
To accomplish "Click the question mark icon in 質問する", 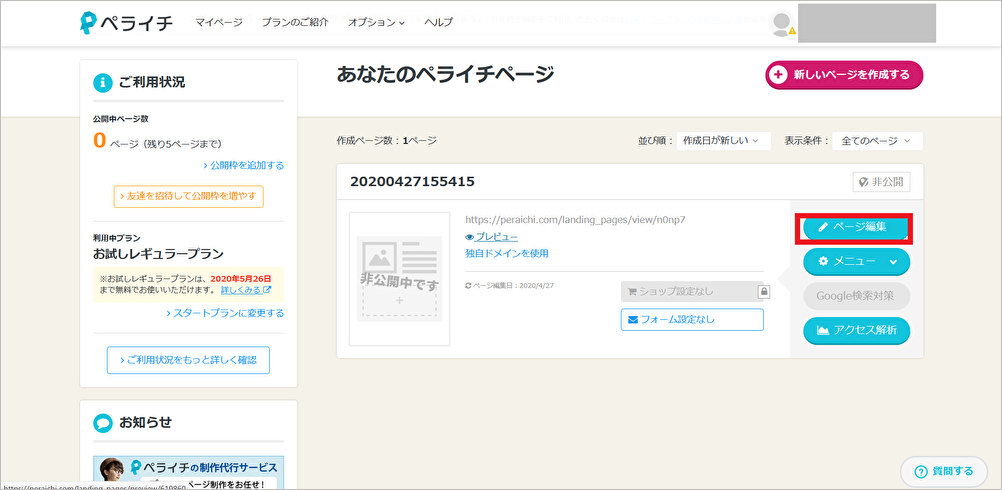I will (x=921, y=471).
